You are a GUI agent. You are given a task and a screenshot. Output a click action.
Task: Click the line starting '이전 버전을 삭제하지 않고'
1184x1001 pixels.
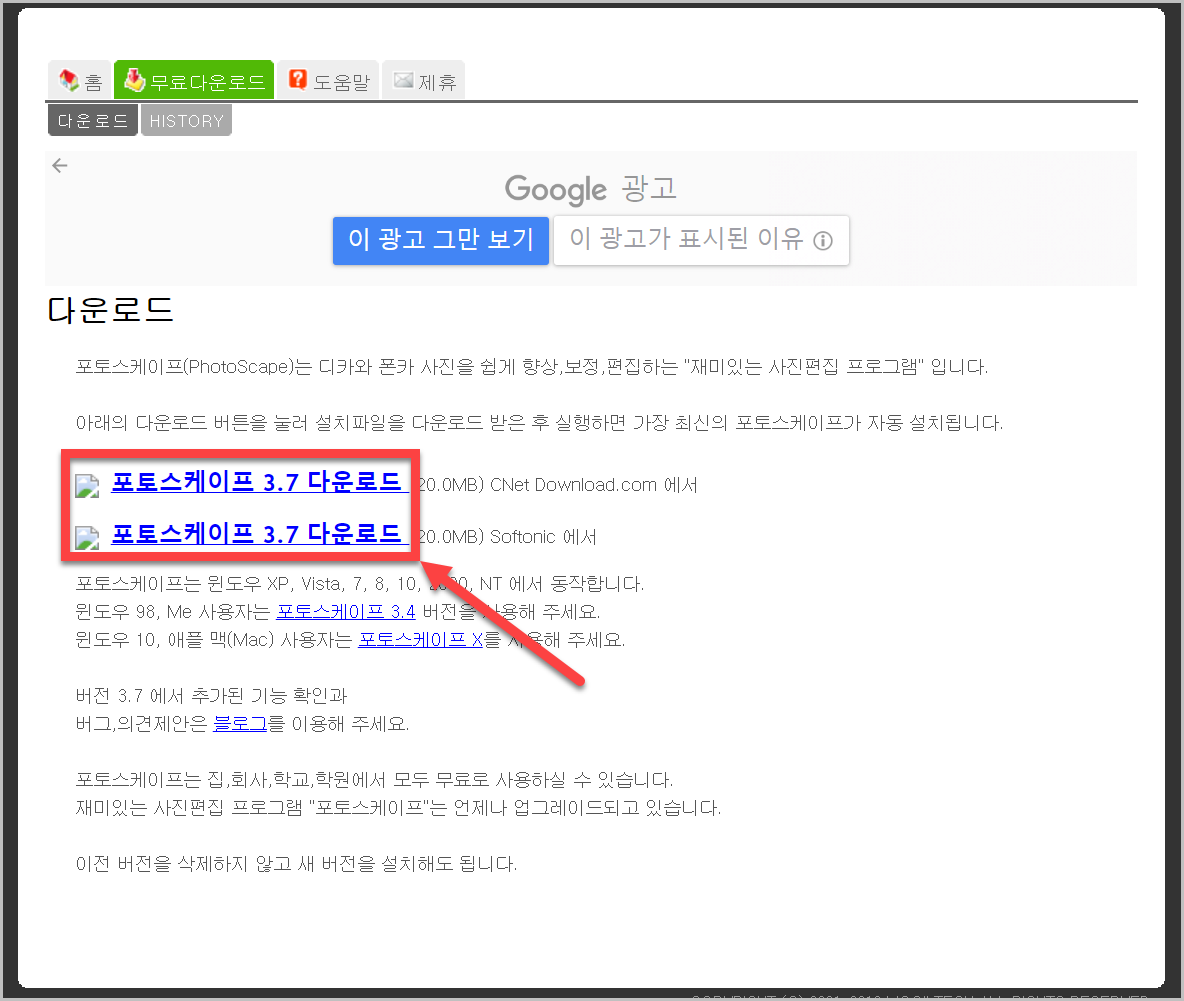pos(297,864)
